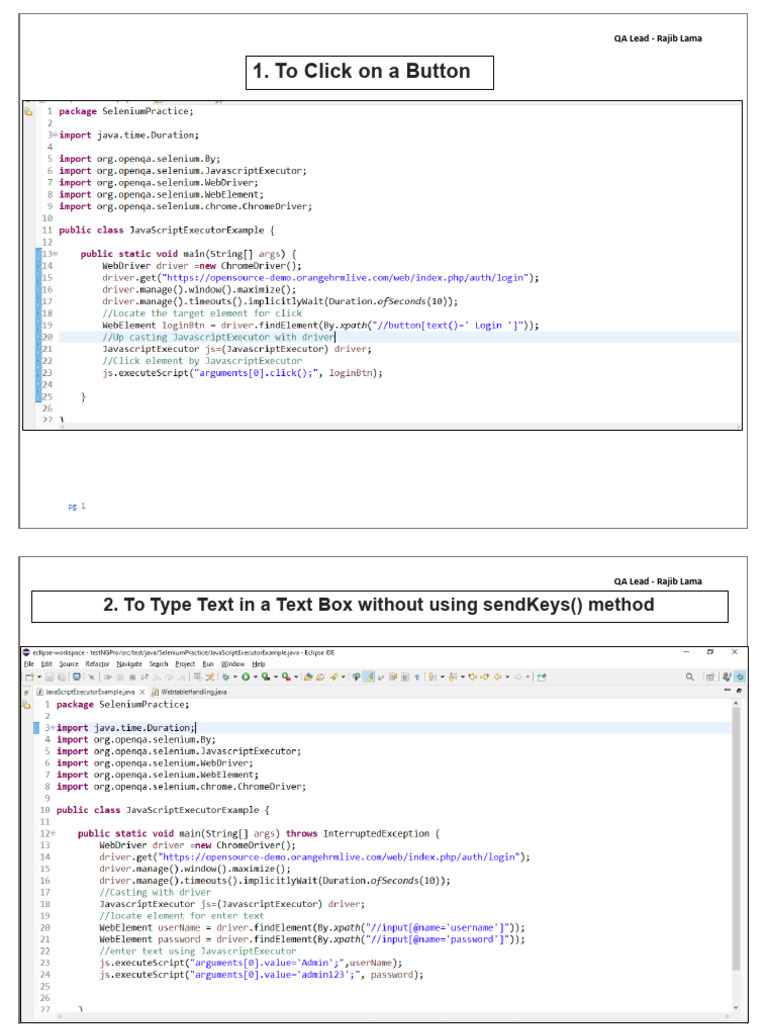Screen dimensions: 768x1024
Task: Open the Previous Annotation dropdown arrow
Action: coord(462,677)
